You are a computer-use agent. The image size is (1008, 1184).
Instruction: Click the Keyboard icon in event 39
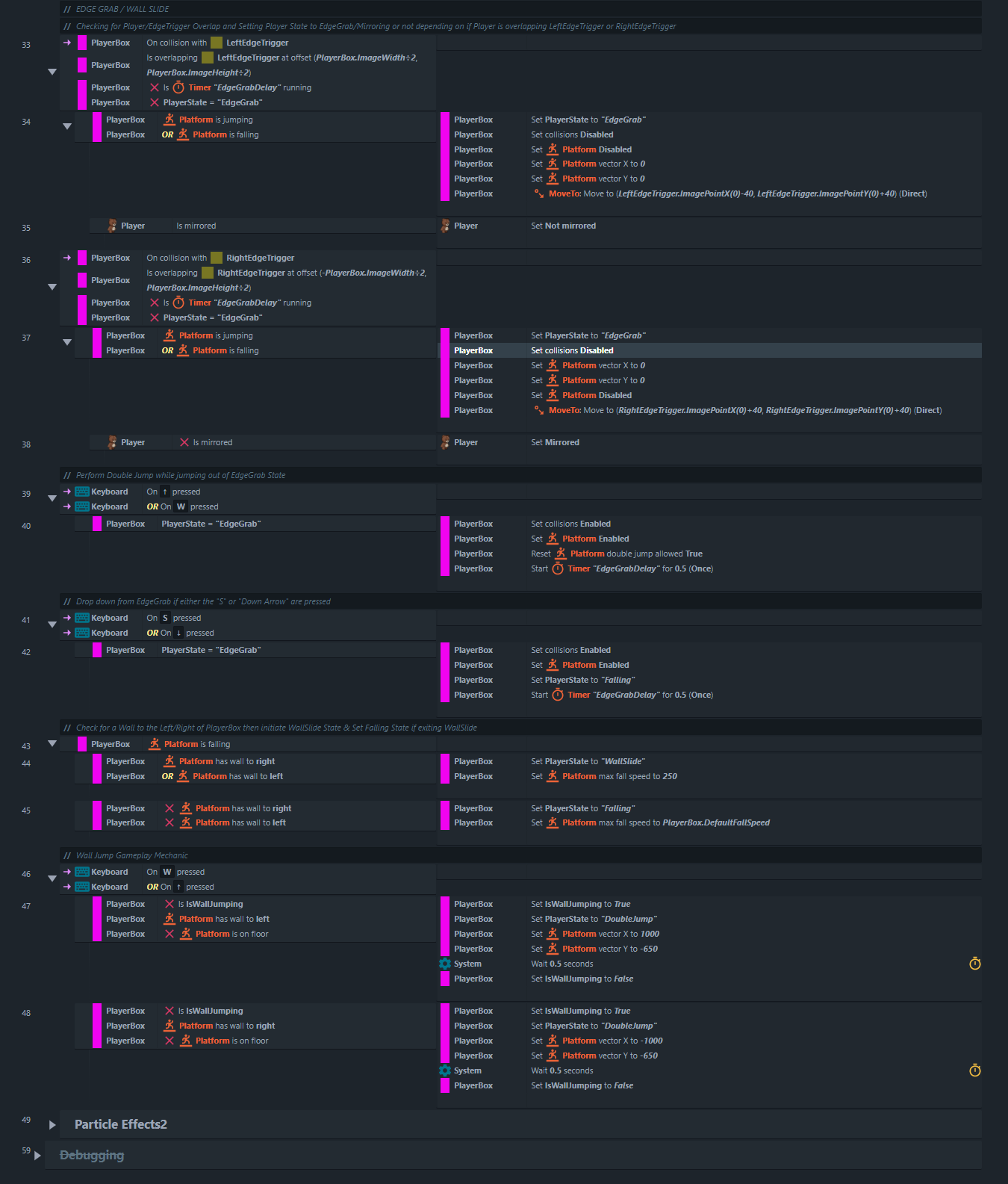click(x=82, y=492)
